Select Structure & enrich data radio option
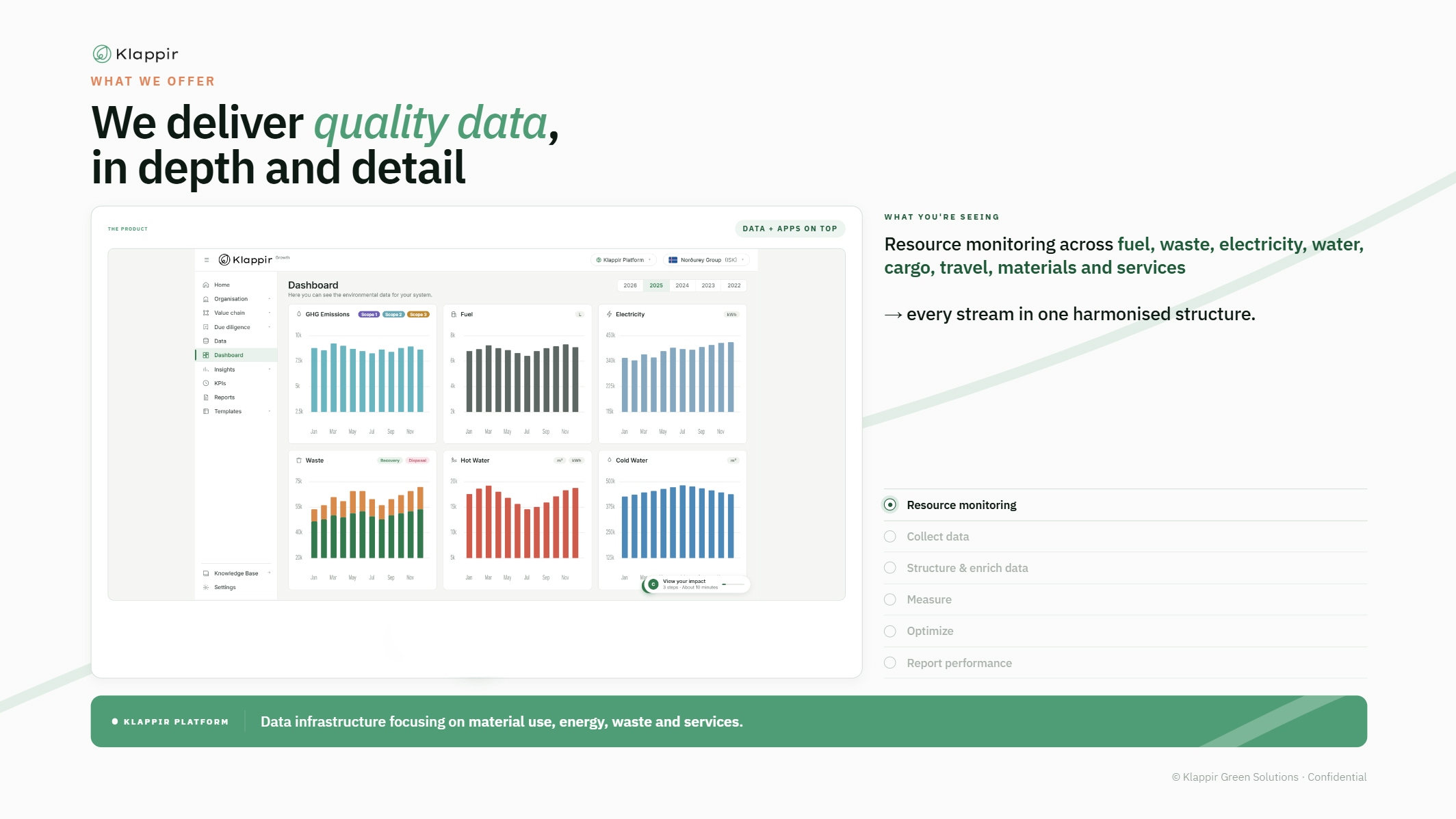1456x819 pixels. click(890, 568)
